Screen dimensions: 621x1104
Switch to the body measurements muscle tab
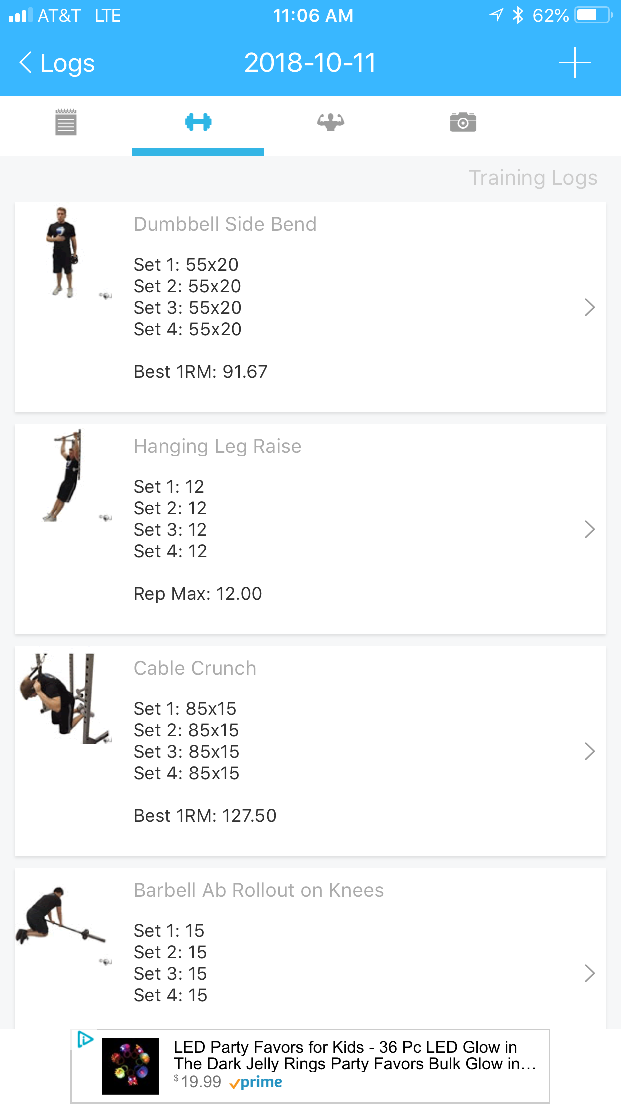pos(330,123)
